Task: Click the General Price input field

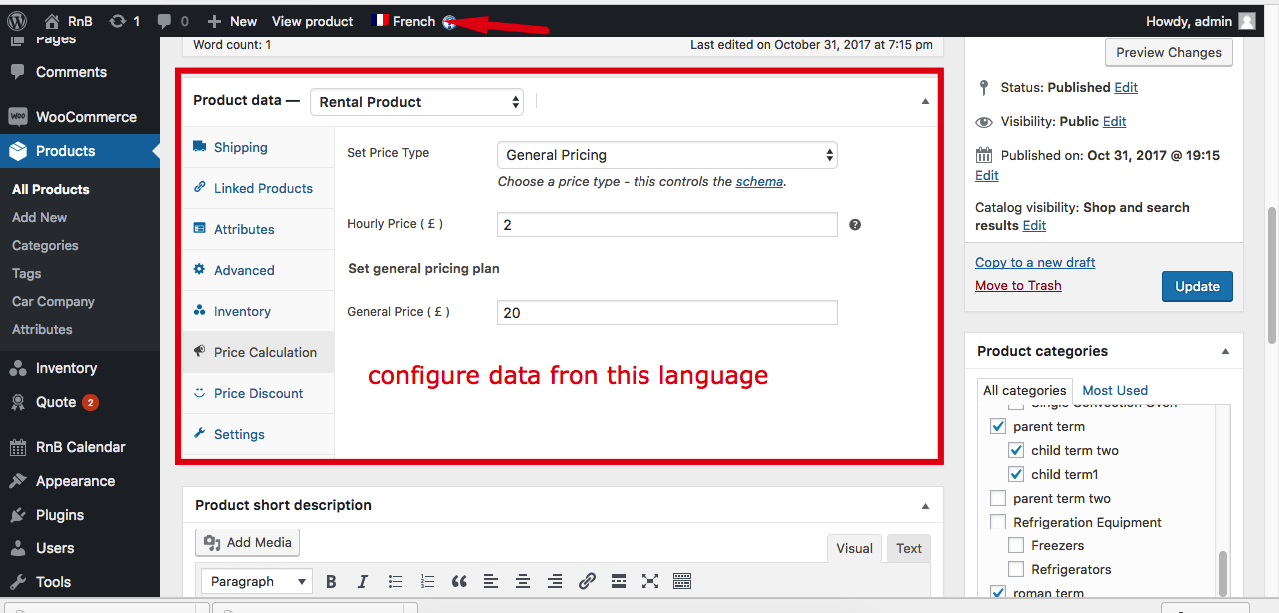Action: tap(667, 313)
